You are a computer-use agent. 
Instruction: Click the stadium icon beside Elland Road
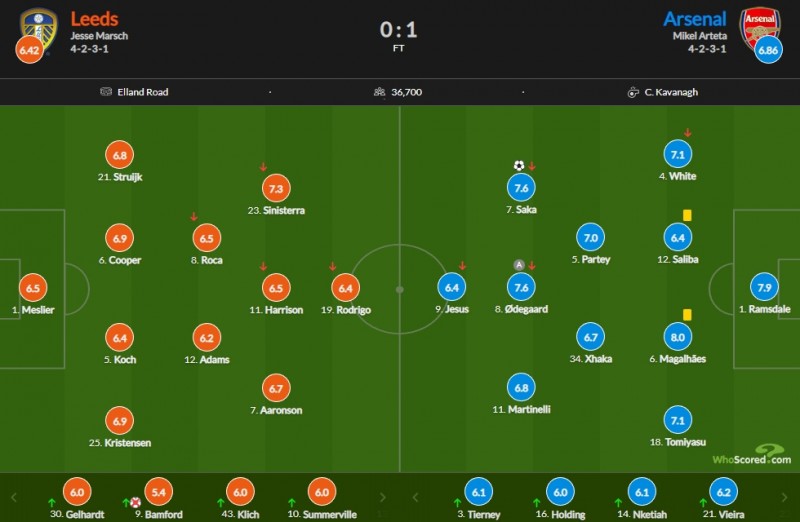(x=105, y=92)
